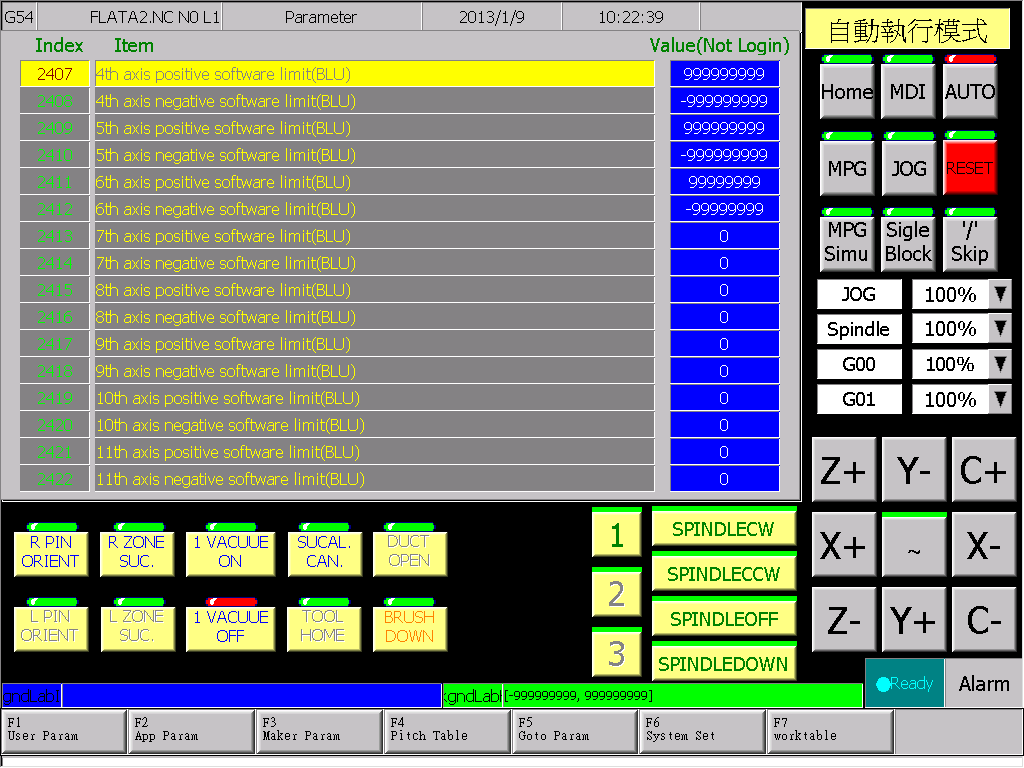Click the rapid tilde jog button

913,545
